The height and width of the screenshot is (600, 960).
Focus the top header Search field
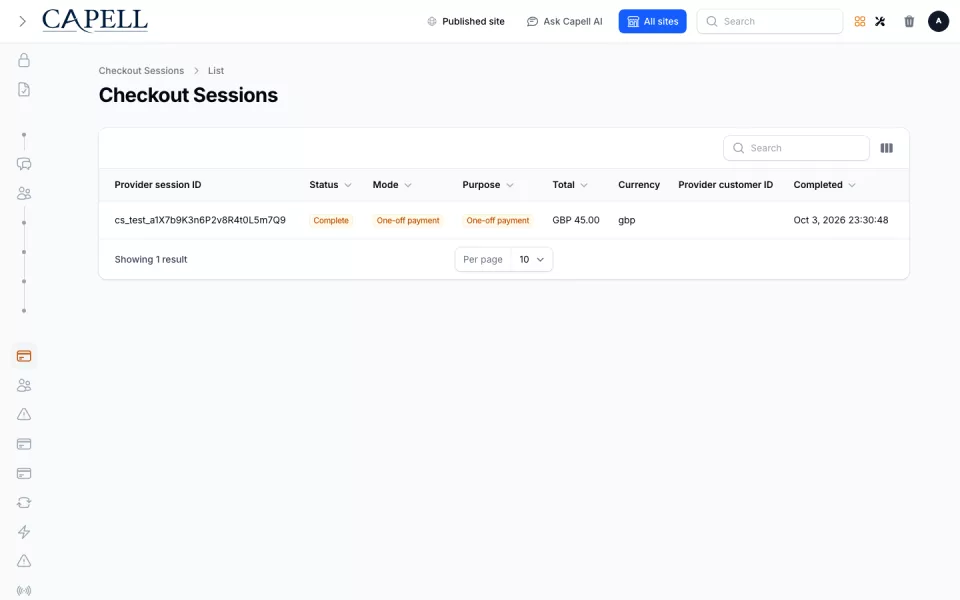pyautogui.click(x=770, y=21)
